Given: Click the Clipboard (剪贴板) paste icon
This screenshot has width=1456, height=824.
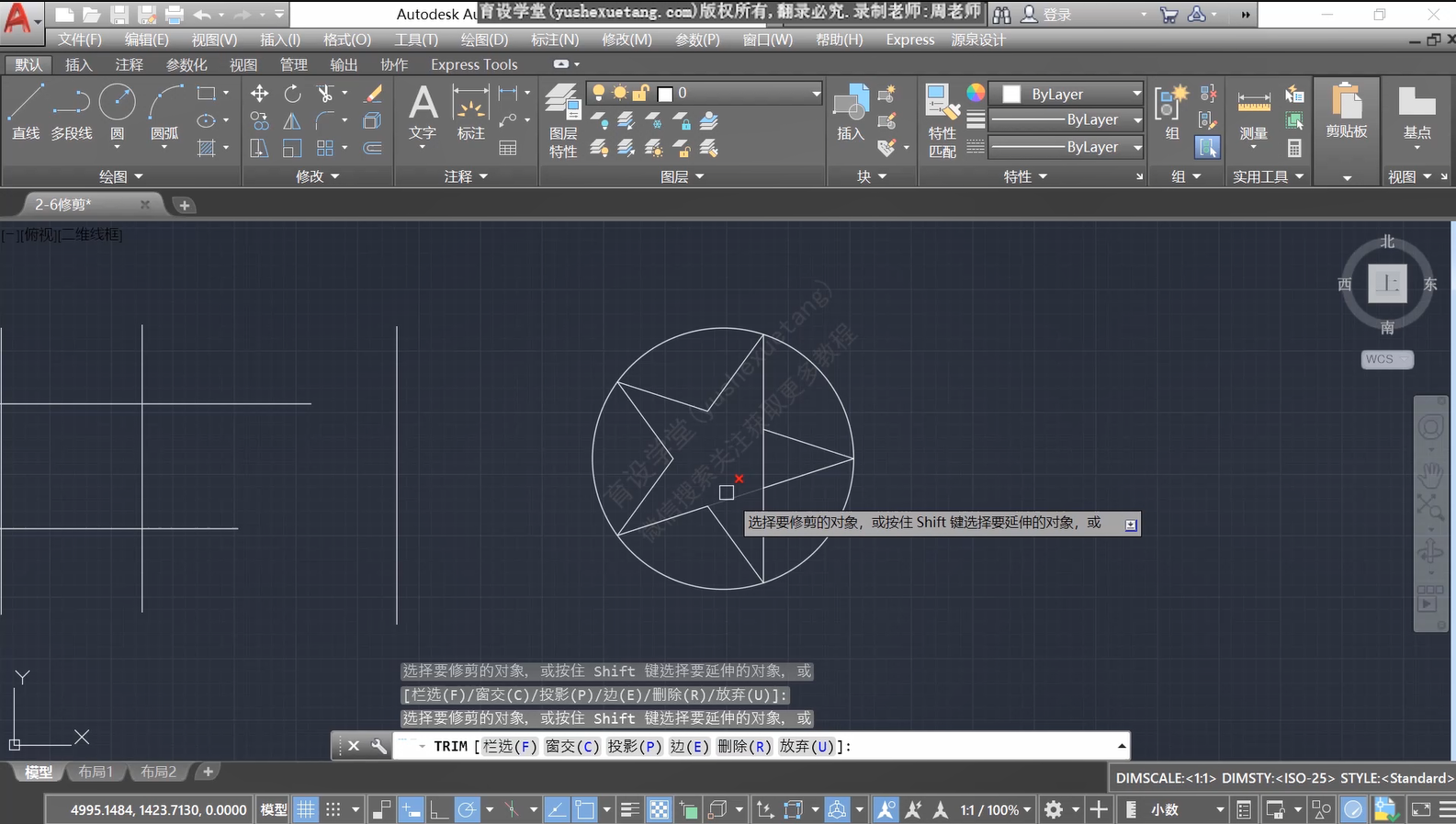Looking at the screenshot, I should coord(1347,111).
